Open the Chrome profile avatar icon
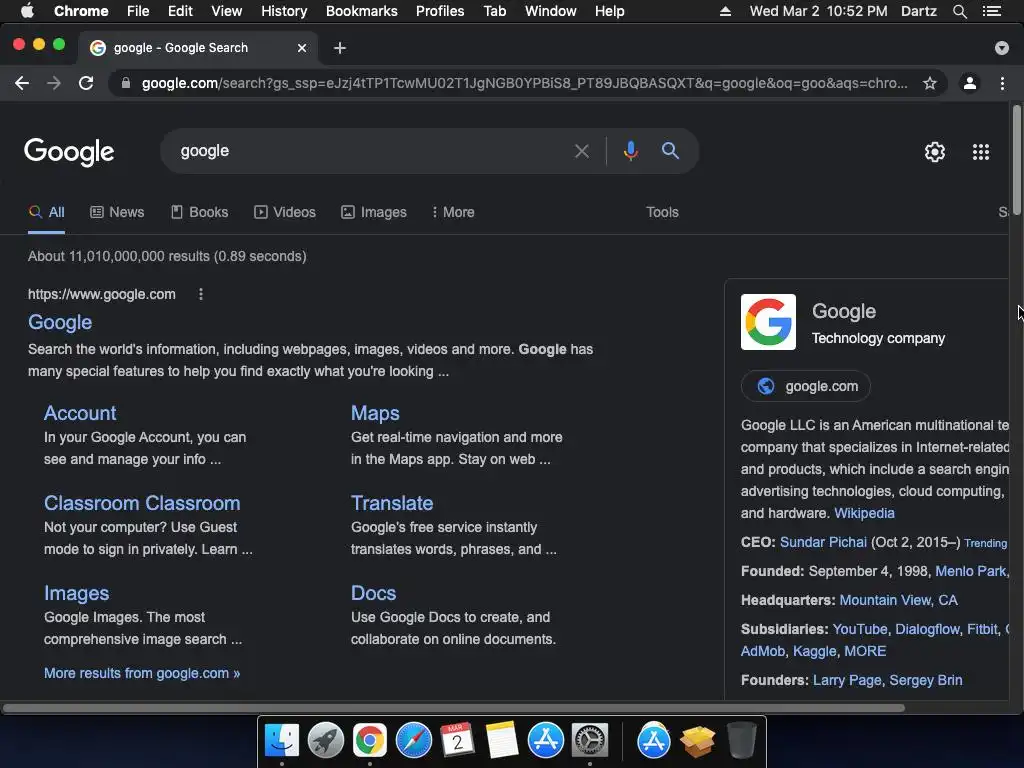Screen dimensions: 1024x768 970,83
